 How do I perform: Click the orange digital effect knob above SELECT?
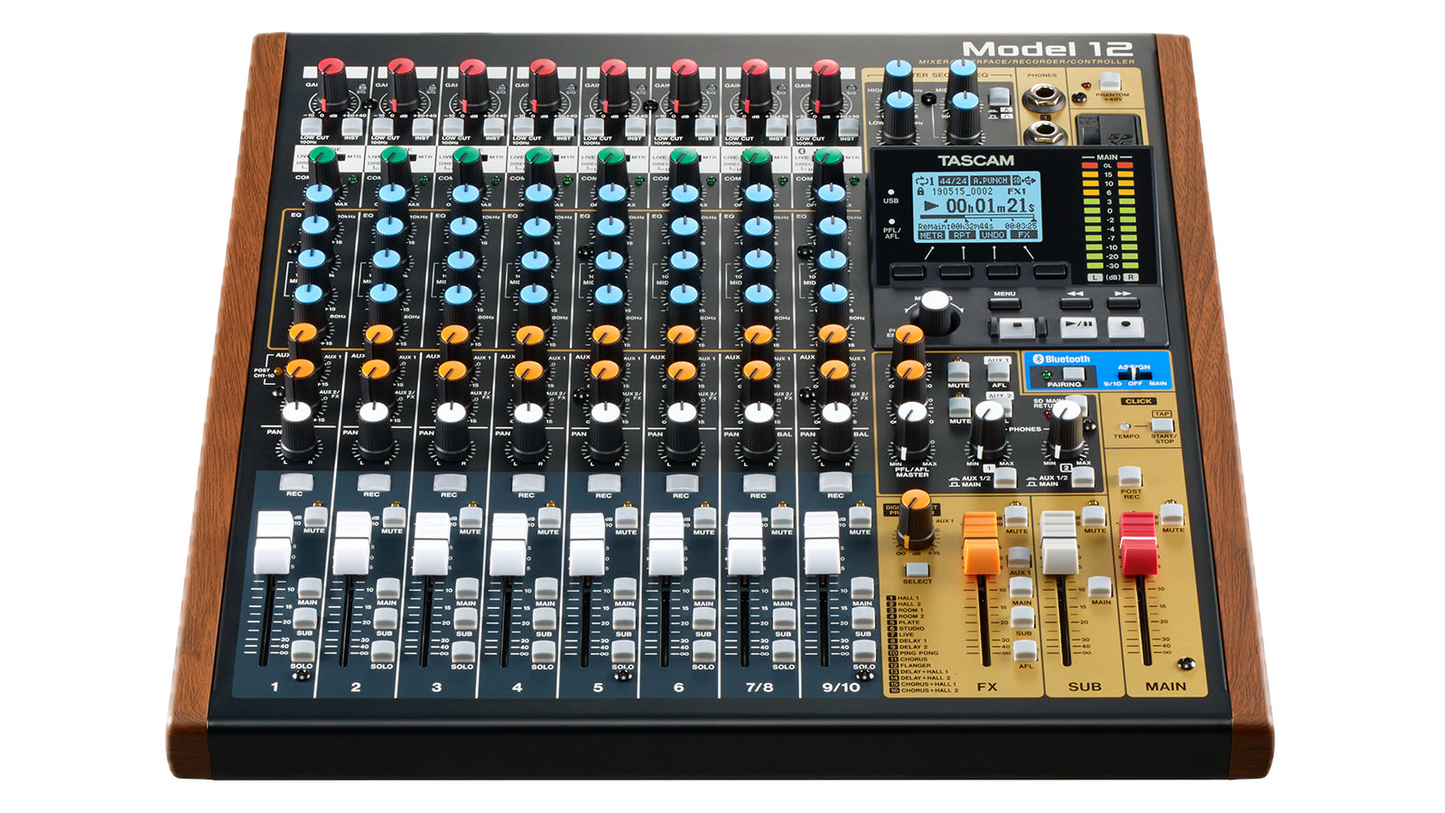pos(915,518)
